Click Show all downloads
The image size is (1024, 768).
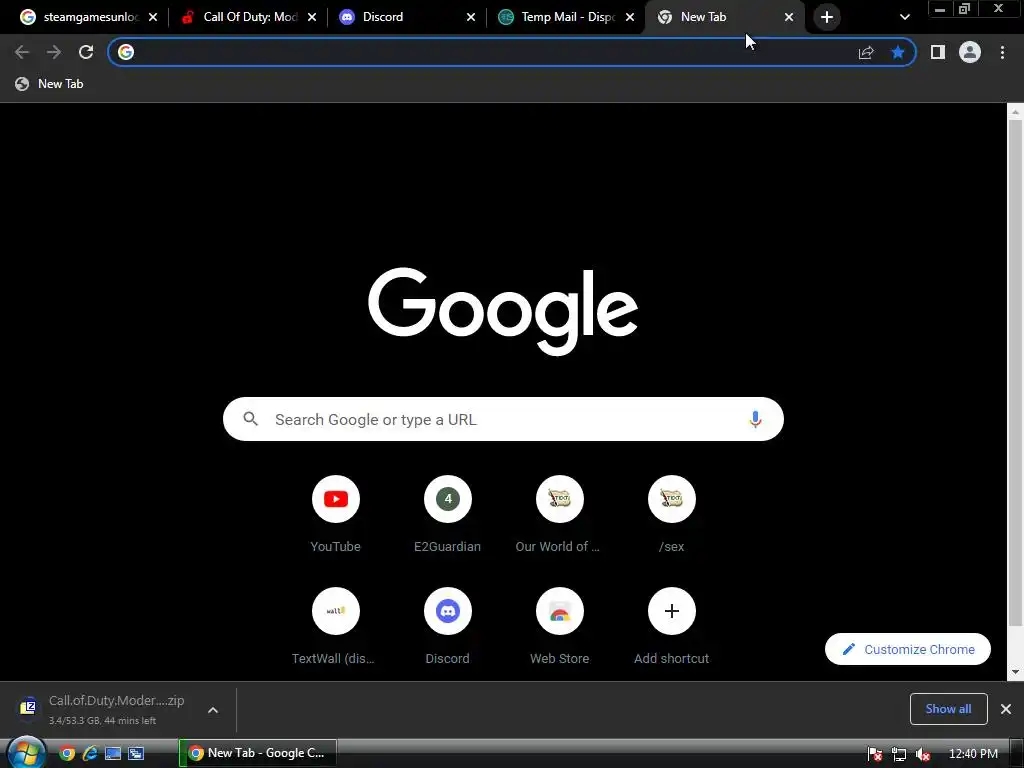[x=948, y=709]
